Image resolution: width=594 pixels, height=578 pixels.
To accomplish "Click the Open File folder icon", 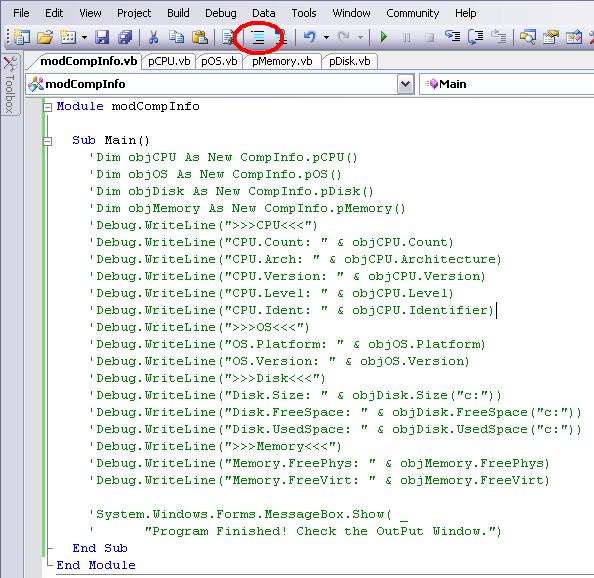I will coord(45,37).
